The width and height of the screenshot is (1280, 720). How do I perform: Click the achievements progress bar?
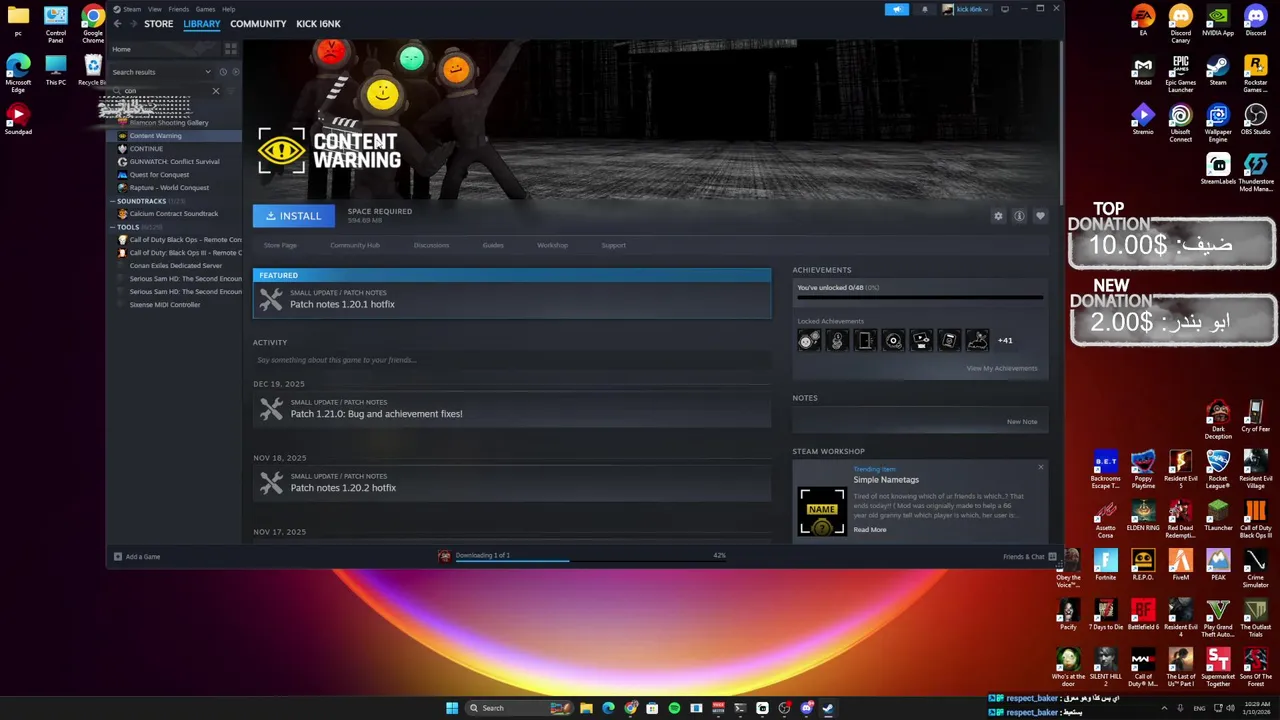pos(920,297)
